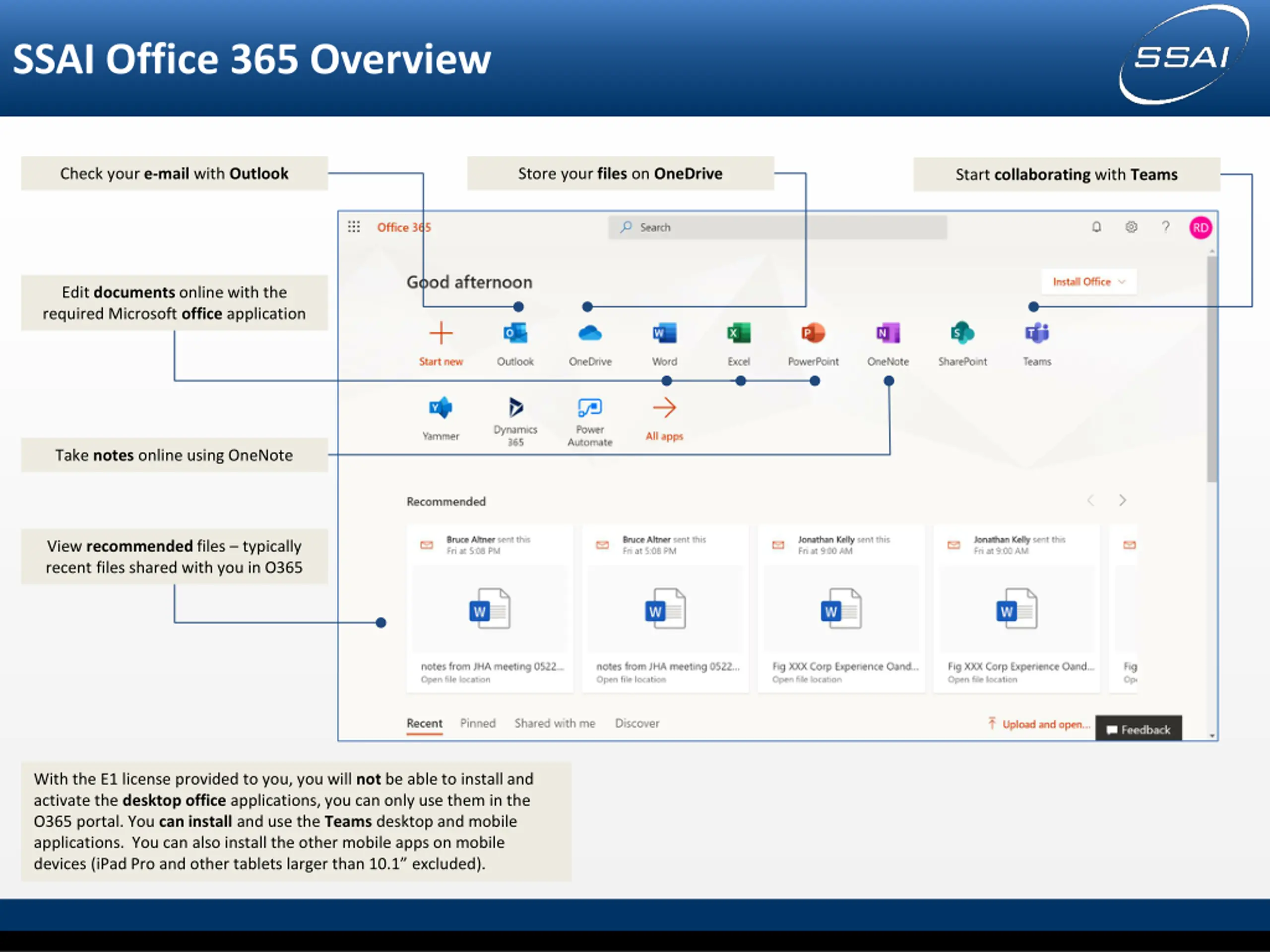The height and width of the screenshot is (952, 1270).
Task: Launch the Teams app
Action: click(x=1037, y=343)
